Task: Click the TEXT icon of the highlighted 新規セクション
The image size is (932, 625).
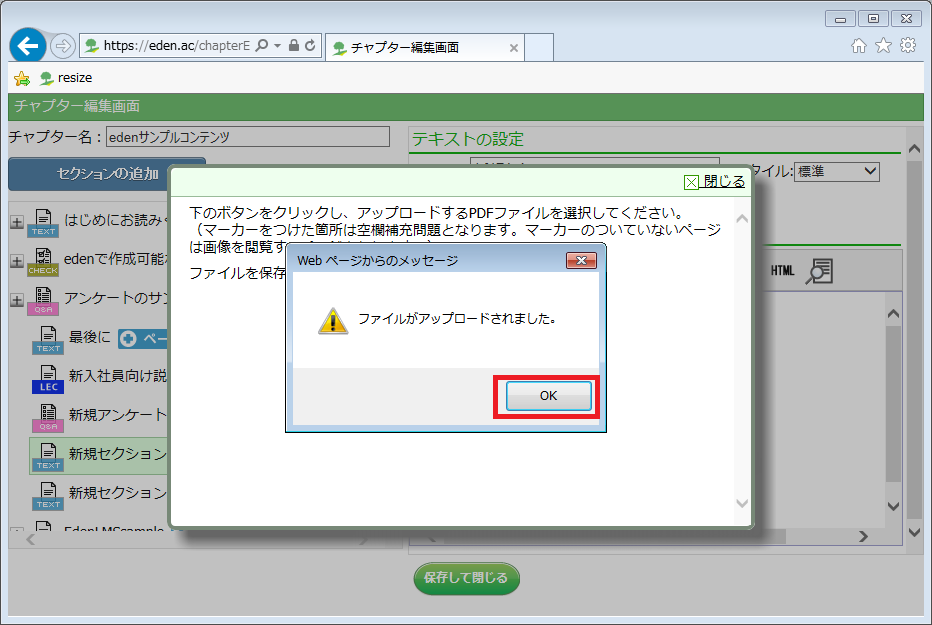Action: (48, 457)
